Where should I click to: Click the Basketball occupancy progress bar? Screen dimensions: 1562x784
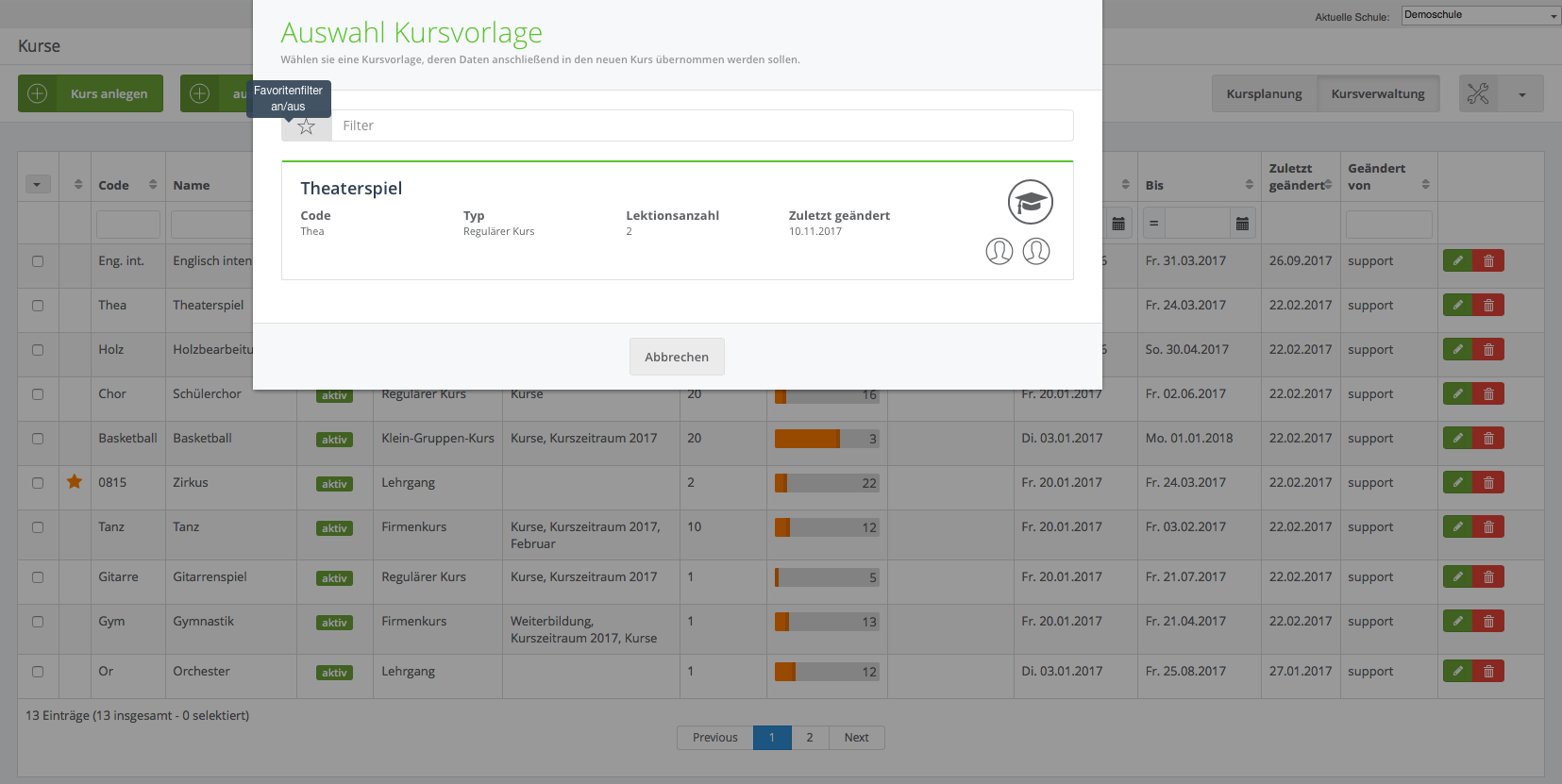tap(827, 439)
